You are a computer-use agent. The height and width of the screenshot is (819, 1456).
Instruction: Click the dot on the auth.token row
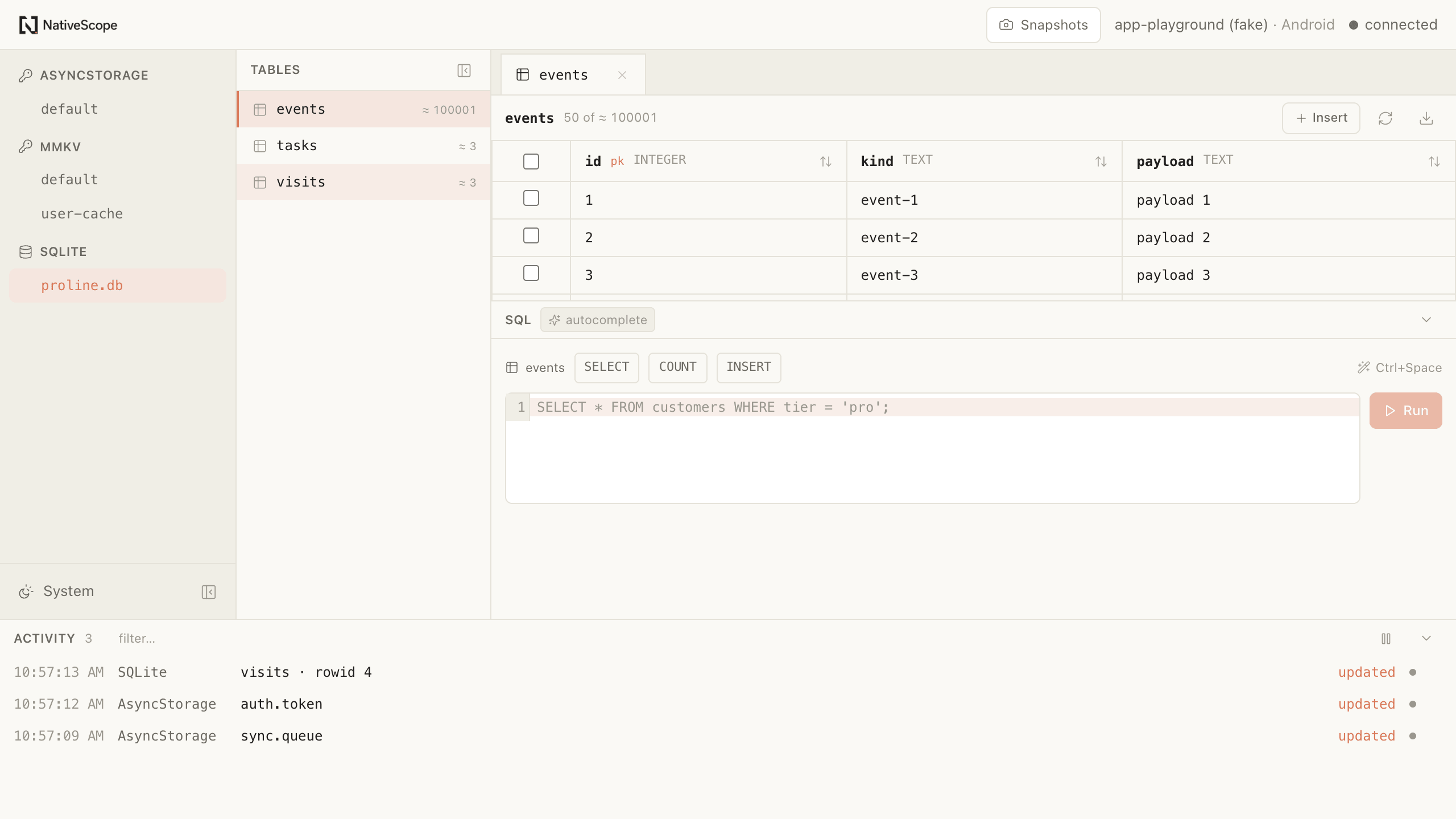pos(1413,704)
